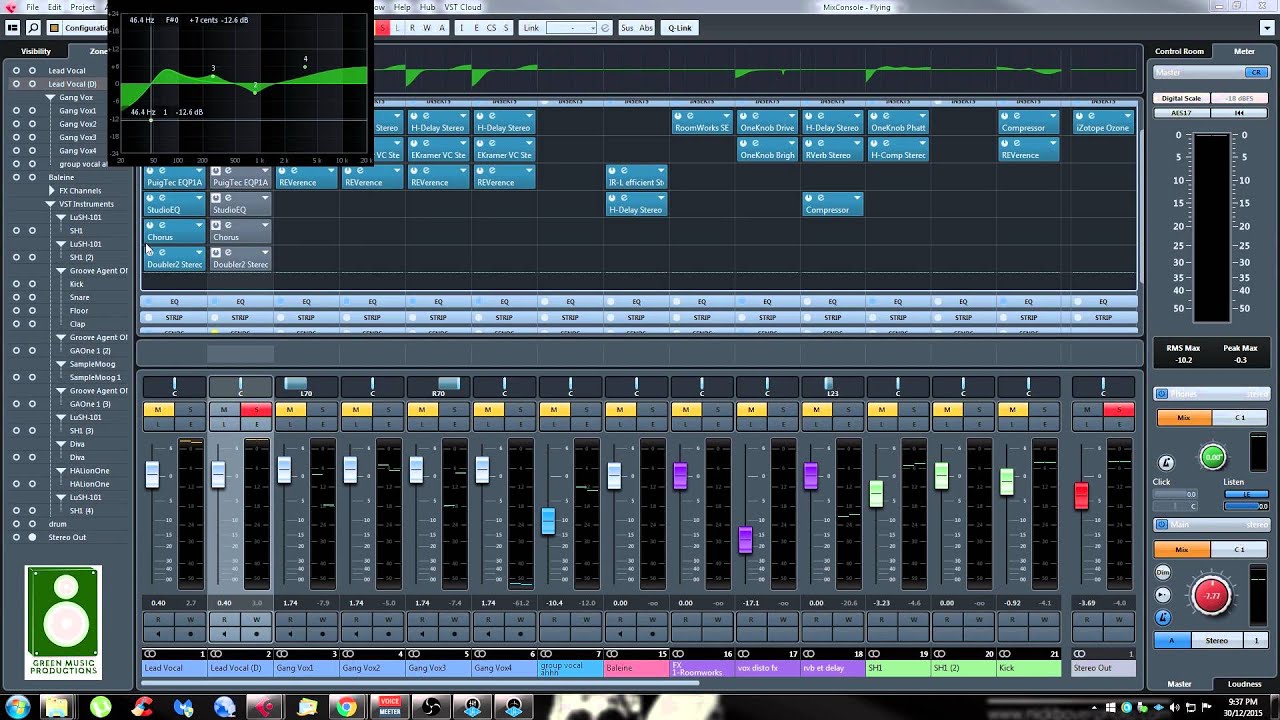Open OBS from the taskbar
Screen dimensions: 1280x720
(x=431, y=707)
